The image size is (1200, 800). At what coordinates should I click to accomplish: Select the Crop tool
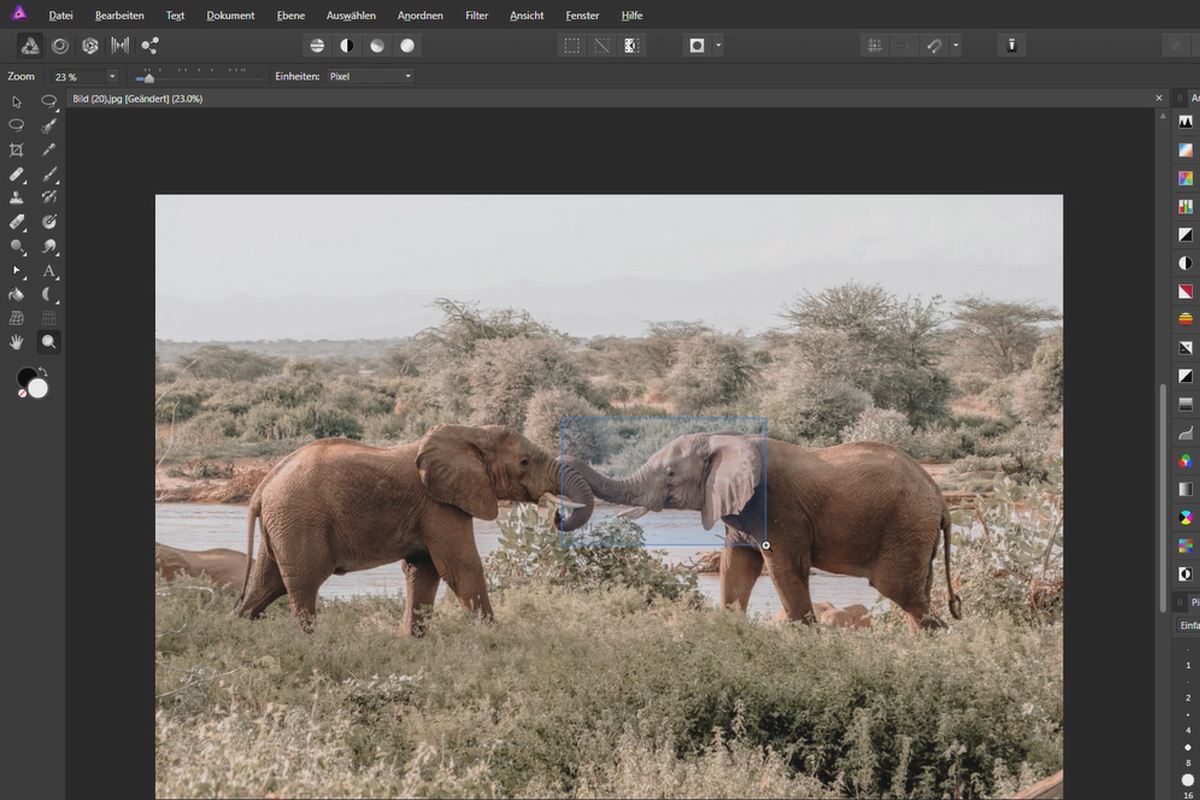(x=17, y=150)
